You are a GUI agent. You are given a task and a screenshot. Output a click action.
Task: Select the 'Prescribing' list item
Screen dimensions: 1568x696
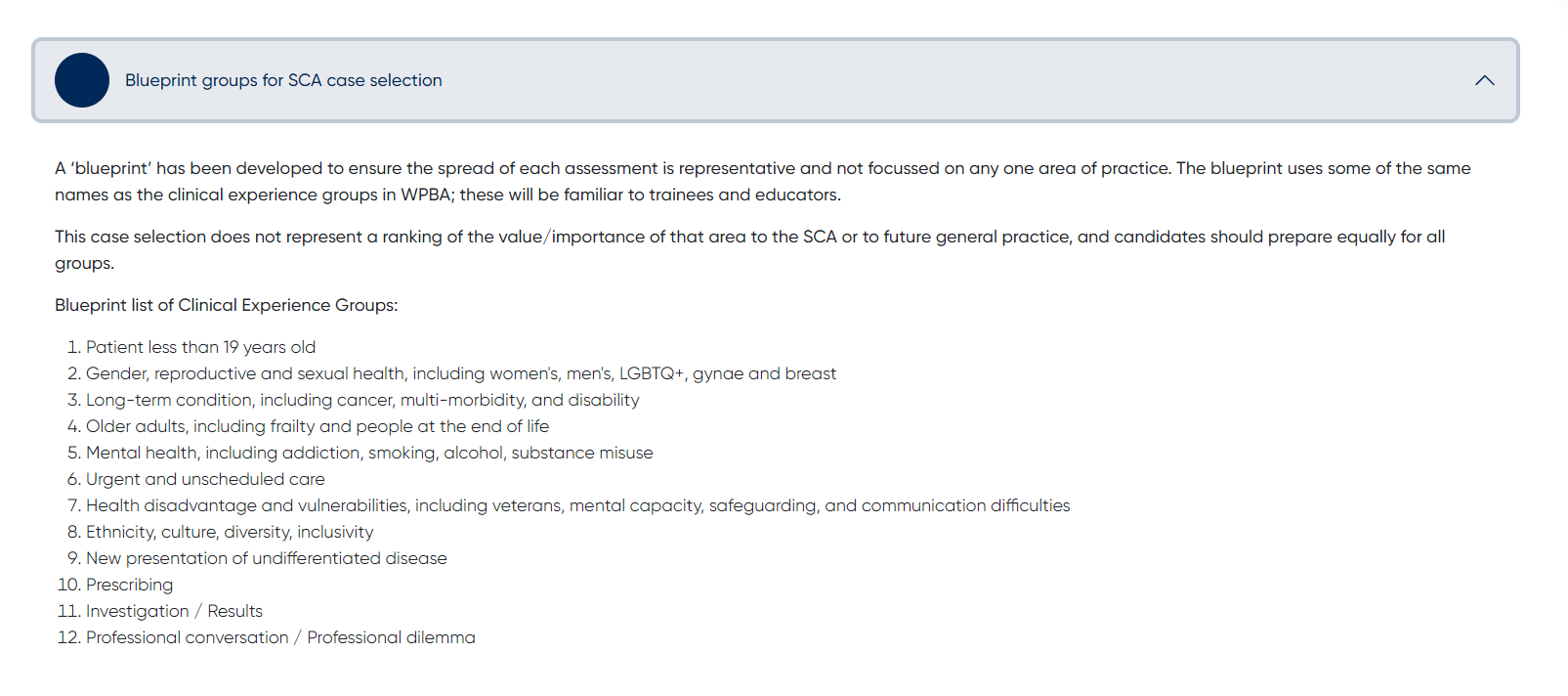(129, 585)
